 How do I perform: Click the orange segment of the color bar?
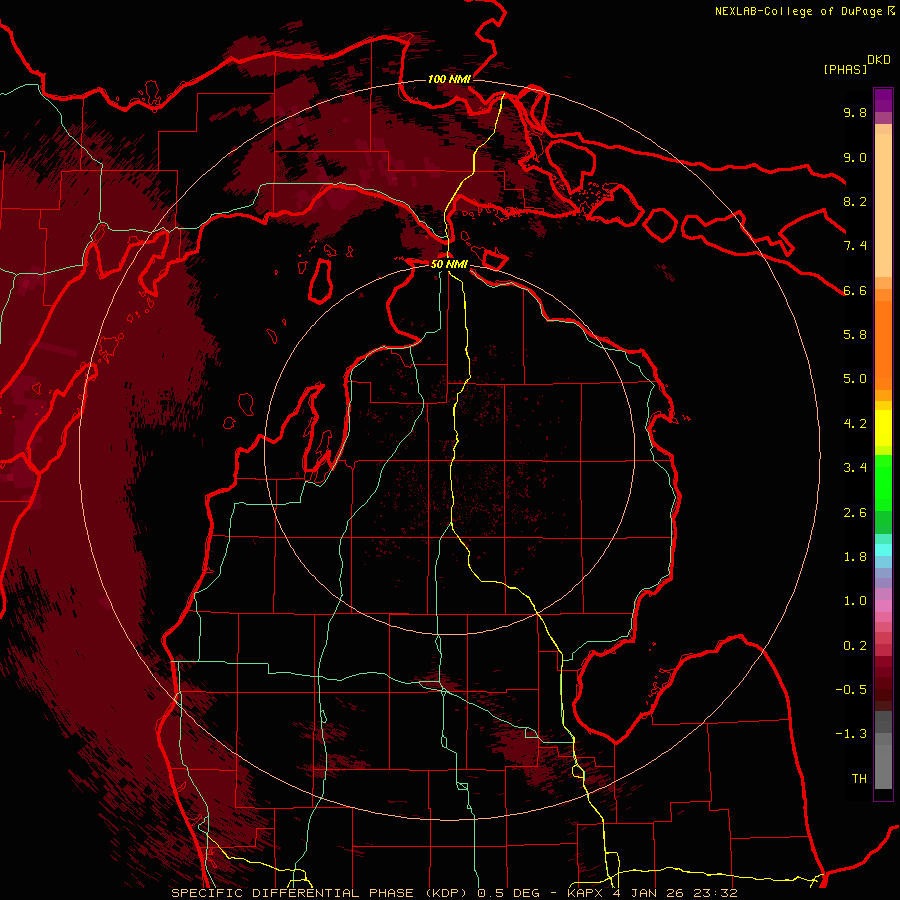click(x=883, y=345)
